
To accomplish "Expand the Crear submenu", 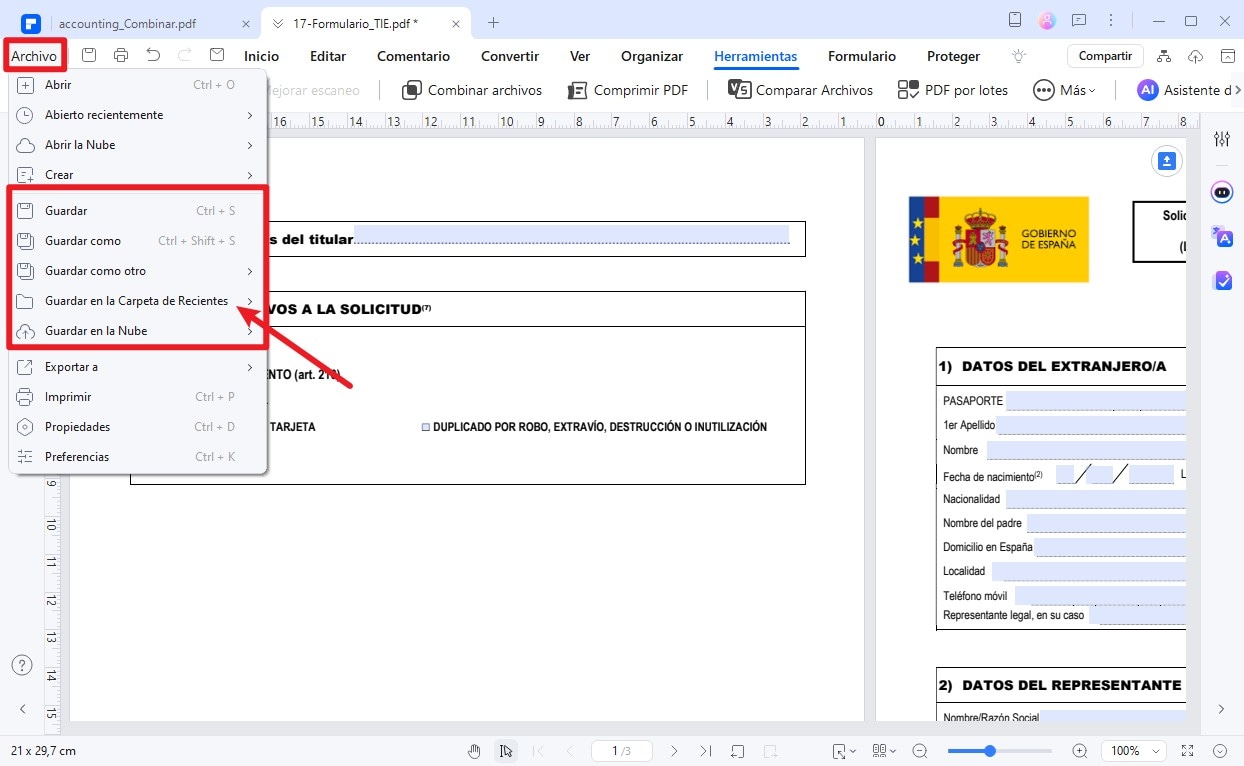I will 250,175.
